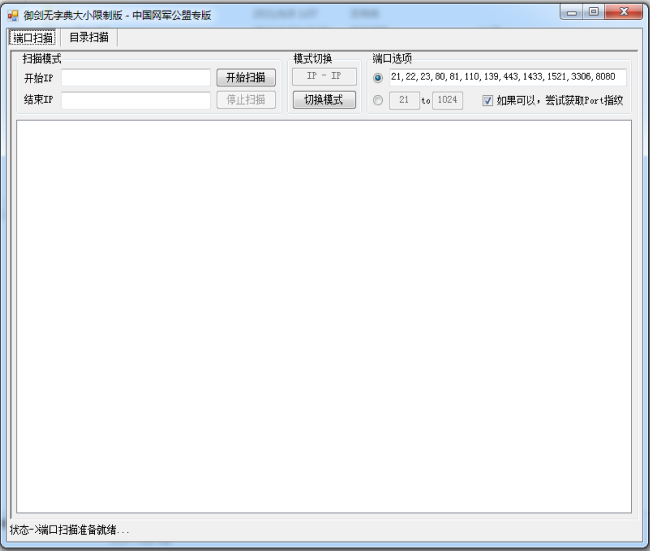Focus the 开始IP input field

tap(136, 78)
